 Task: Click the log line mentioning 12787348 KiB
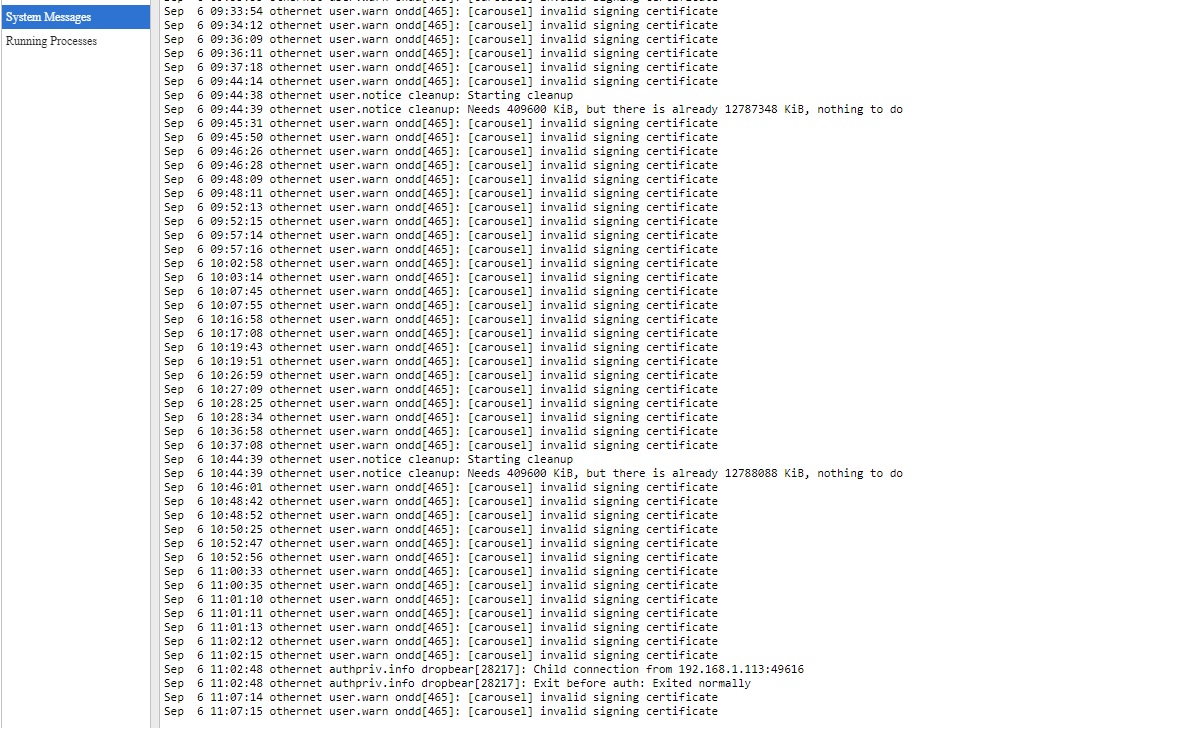click(533, 109)
